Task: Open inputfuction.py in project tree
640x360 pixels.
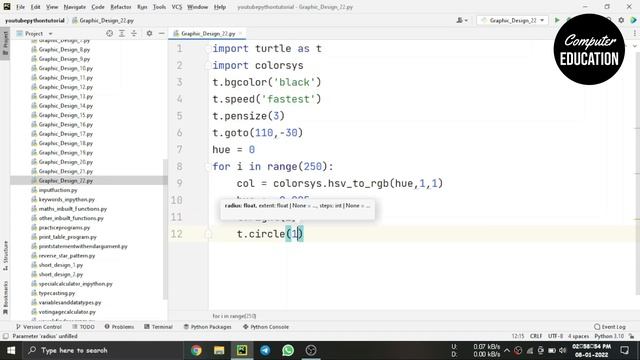Action: pos(58,190)
